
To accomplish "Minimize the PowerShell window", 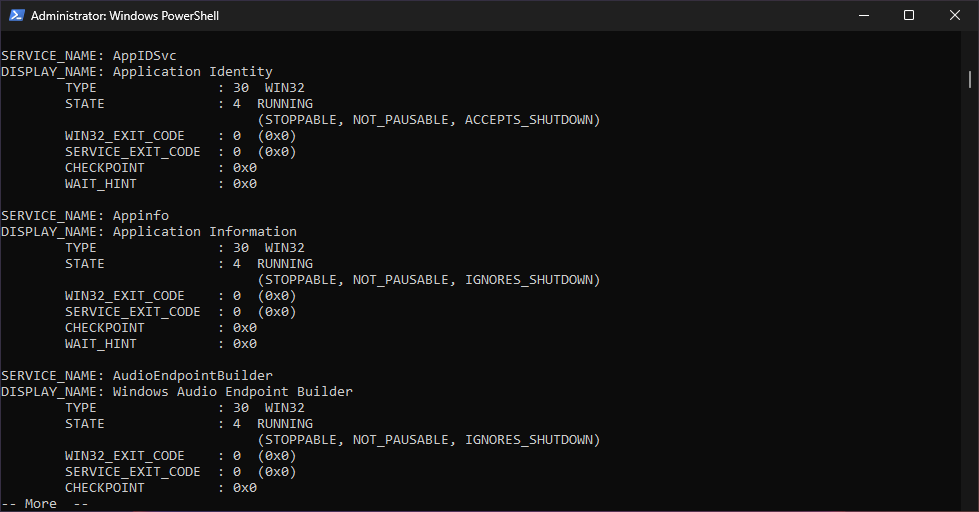I will tap(863, 16).
